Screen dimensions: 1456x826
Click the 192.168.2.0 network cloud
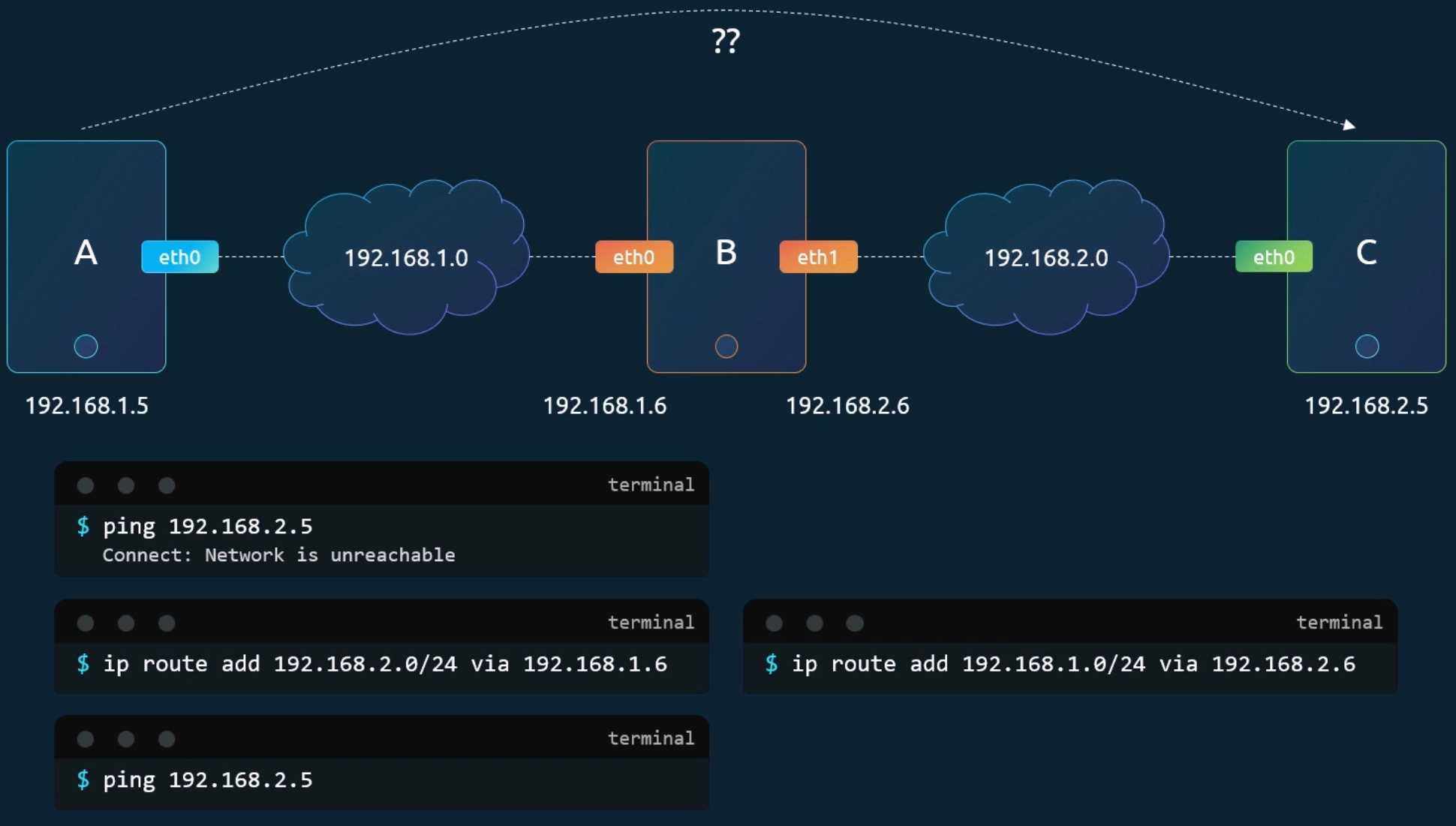point(1045,257)
